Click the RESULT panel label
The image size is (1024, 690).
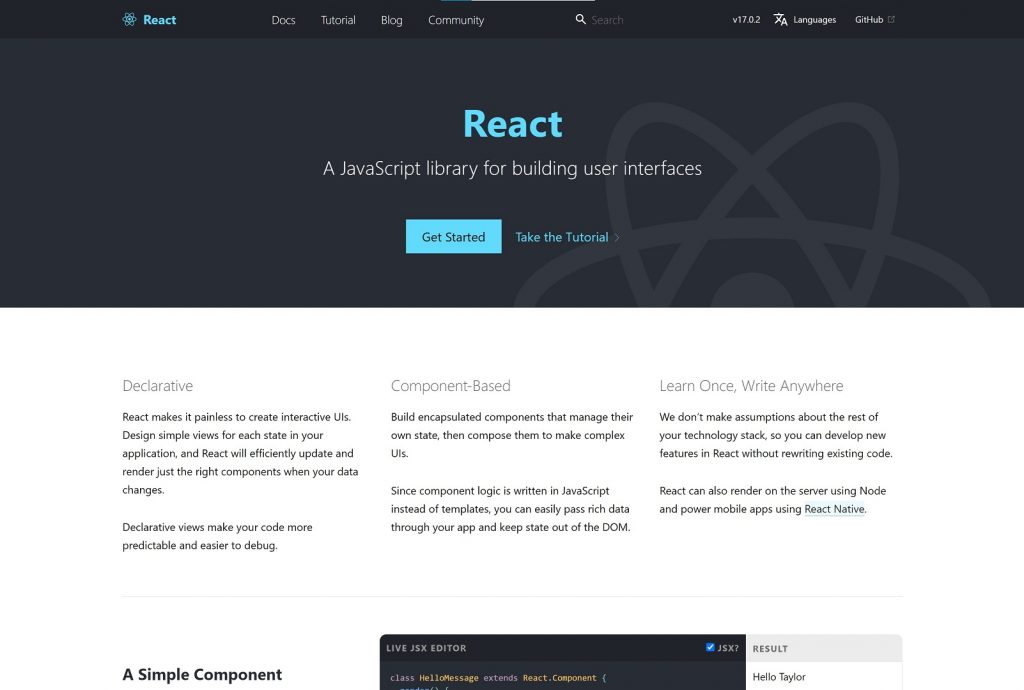(x=770, y=649)
